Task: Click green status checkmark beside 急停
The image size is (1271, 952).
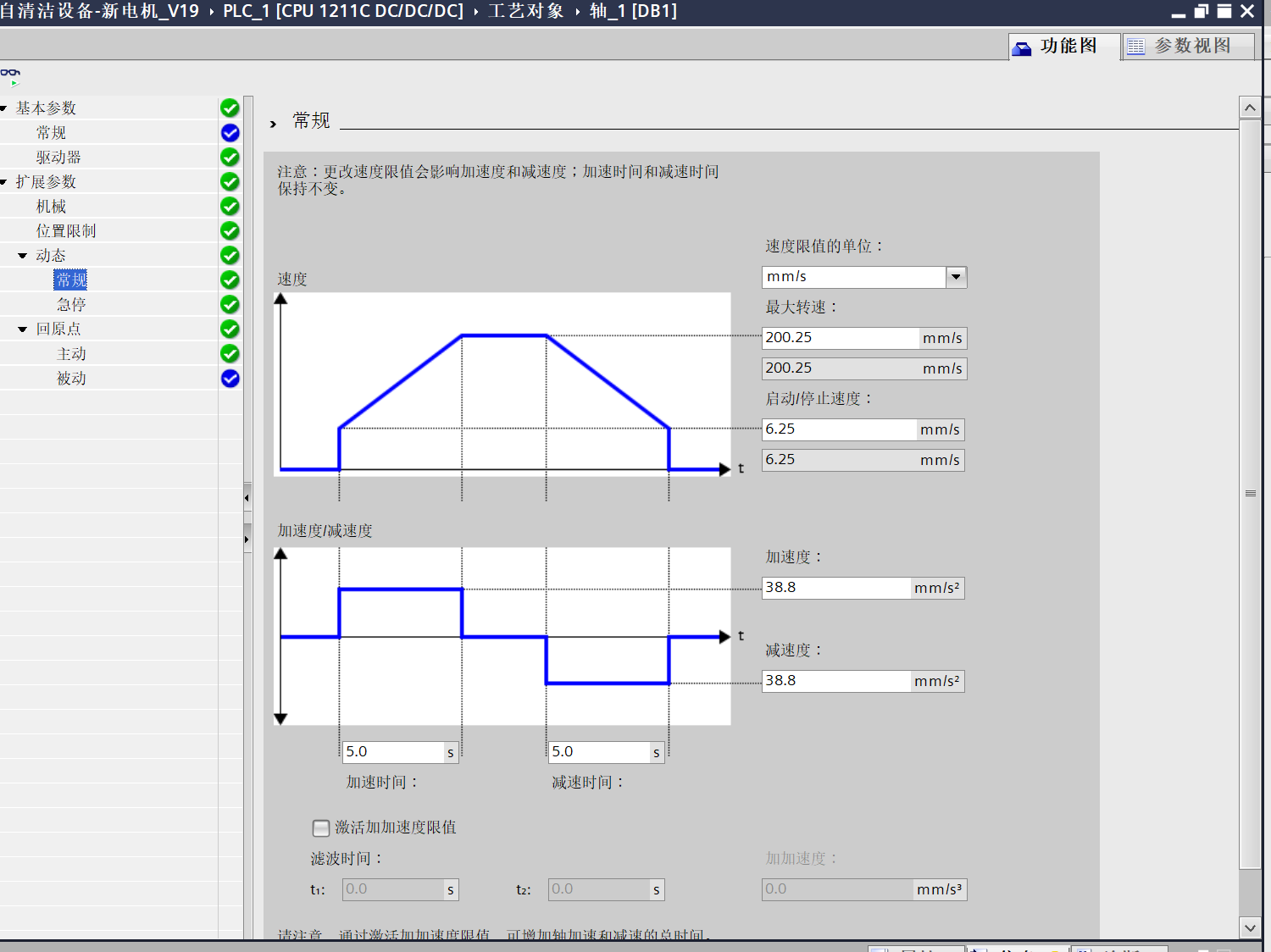Action: point(230,305)
